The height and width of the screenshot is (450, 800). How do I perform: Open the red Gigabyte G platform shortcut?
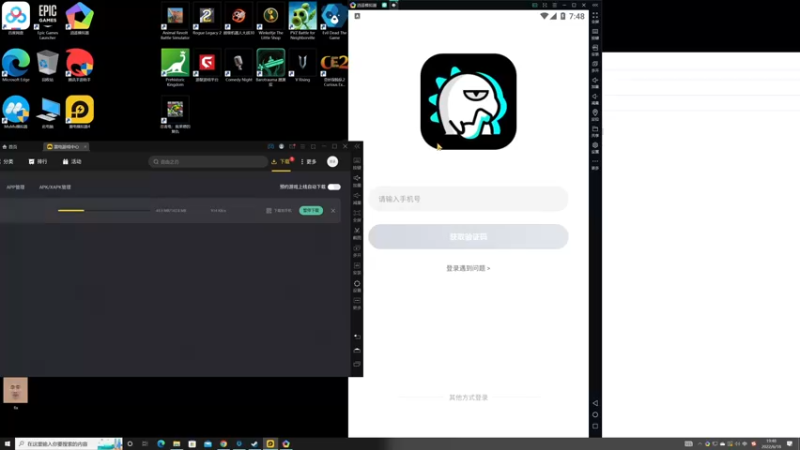click(207, 65)
